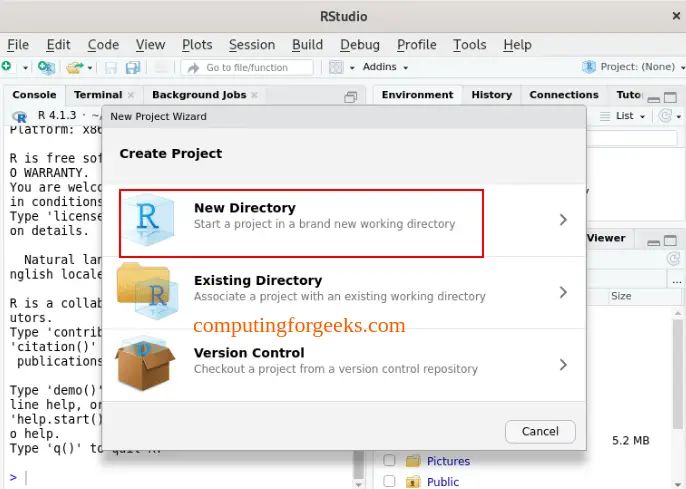Click the Size column header

(x=621, y=296)
